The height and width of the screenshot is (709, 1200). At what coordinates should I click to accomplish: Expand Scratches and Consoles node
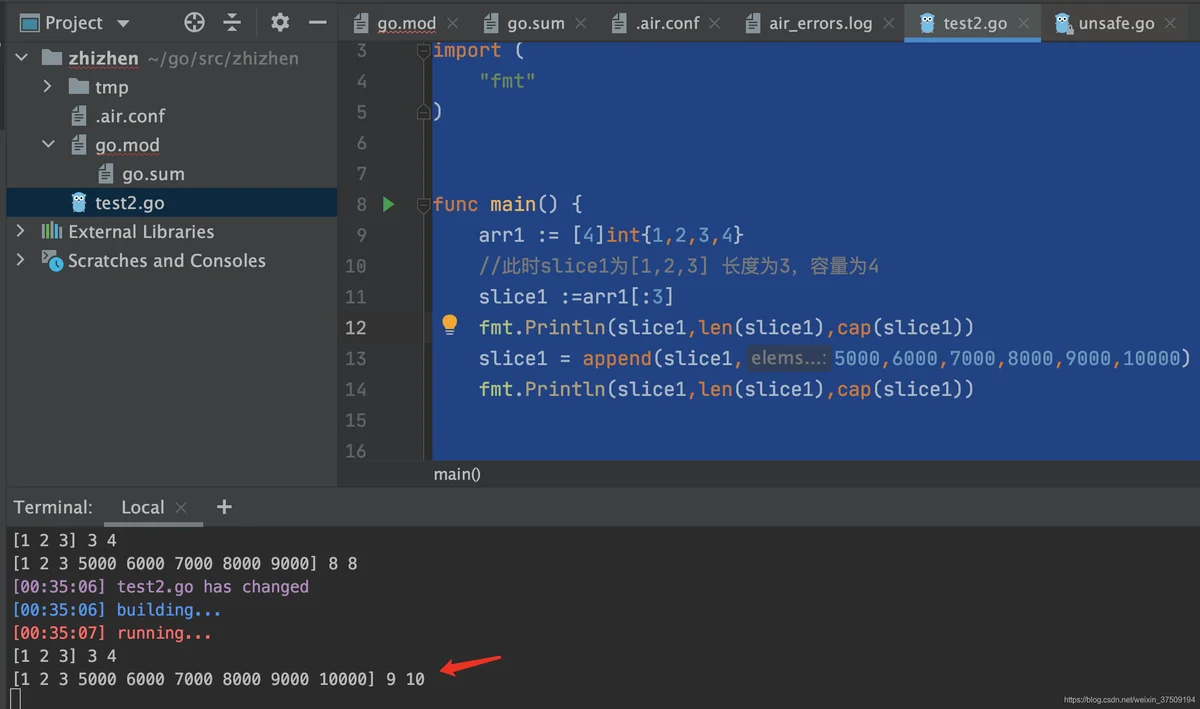click(20, 260)
